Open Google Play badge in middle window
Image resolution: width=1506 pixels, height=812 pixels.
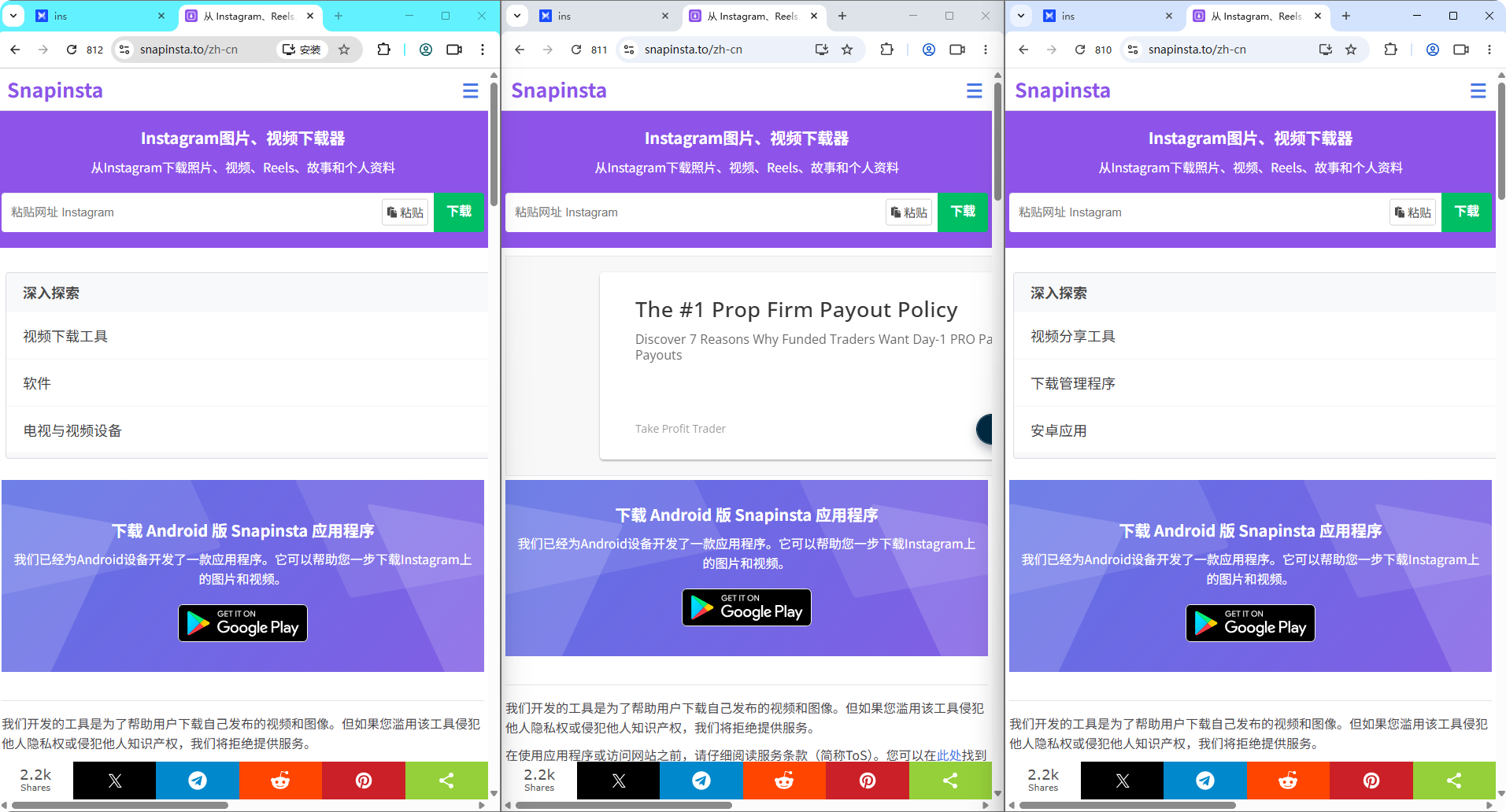click(x=746, y=607)
